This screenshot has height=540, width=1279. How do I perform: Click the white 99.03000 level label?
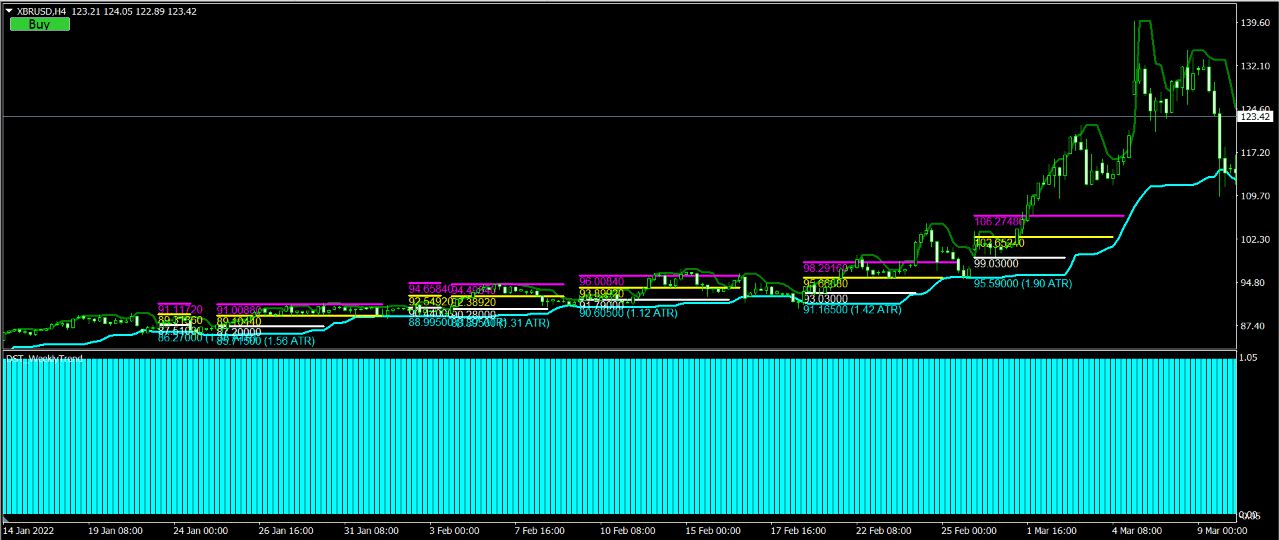[x=996, y=263]
